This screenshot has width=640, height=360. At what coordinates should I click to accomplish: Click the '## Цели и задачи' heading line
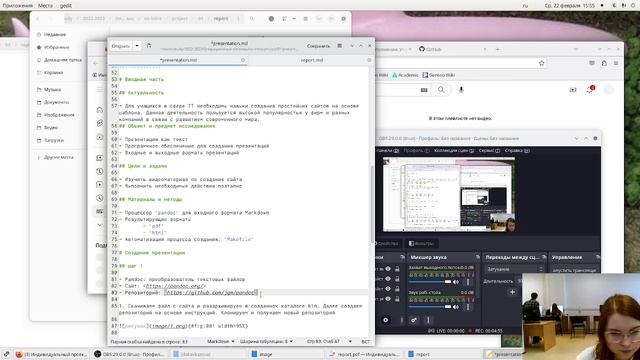pos(143,166)
